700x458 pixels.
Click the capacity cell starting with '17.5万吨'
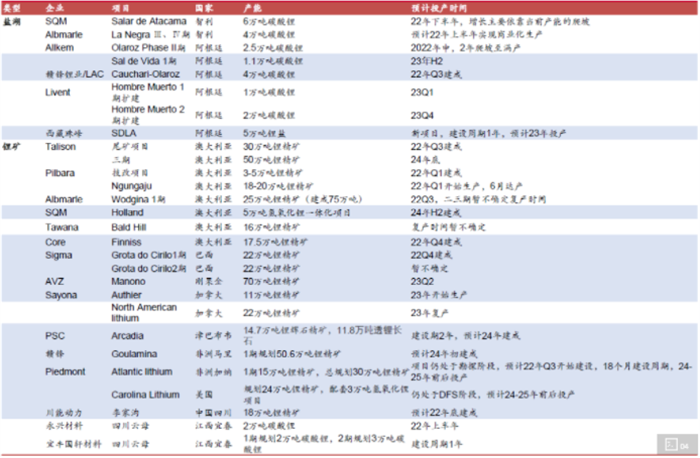(x=275, y=242)
